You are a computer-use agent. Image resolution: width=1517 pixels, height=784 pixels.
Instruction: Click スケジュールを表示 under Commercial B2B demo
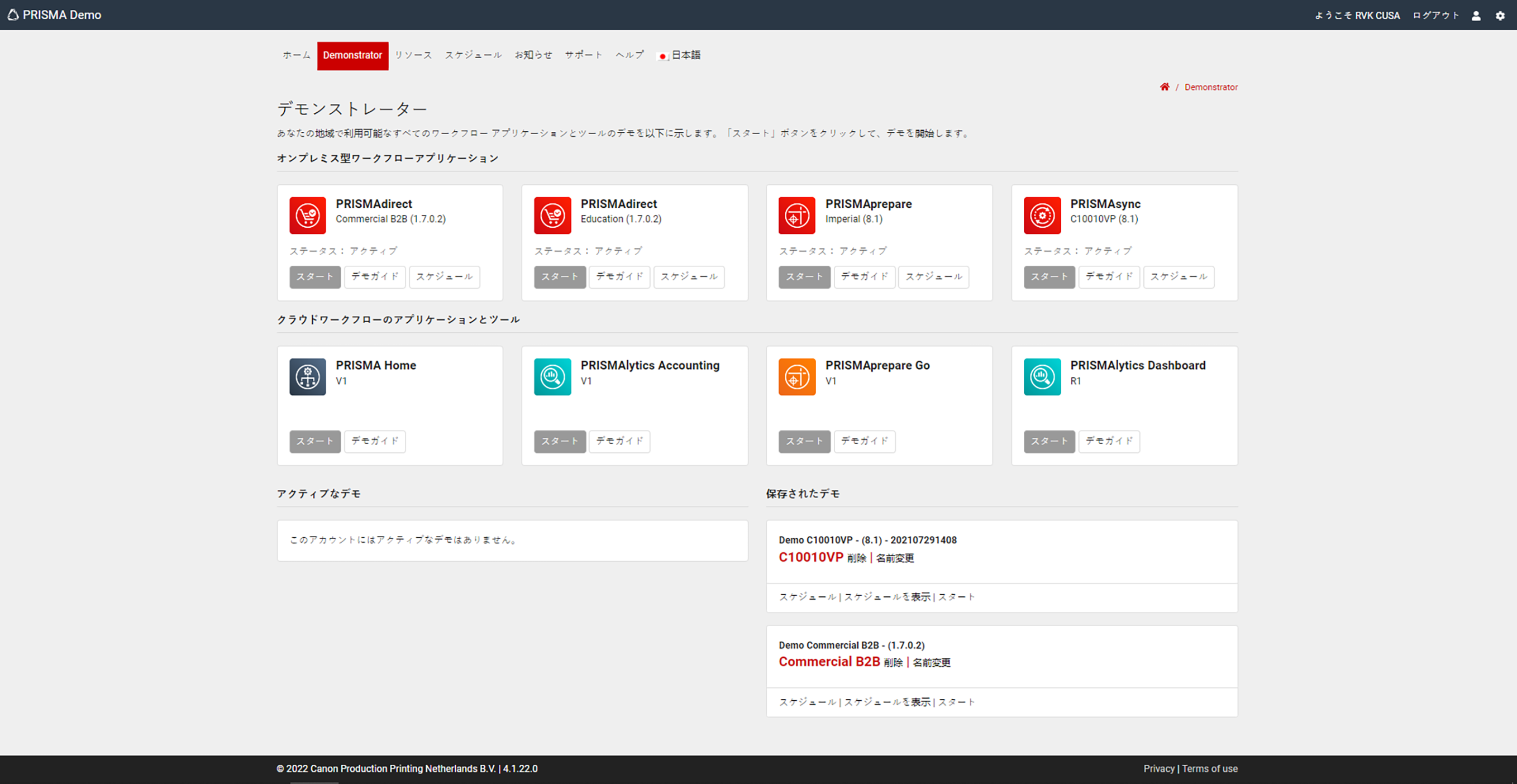pos(888,702)
